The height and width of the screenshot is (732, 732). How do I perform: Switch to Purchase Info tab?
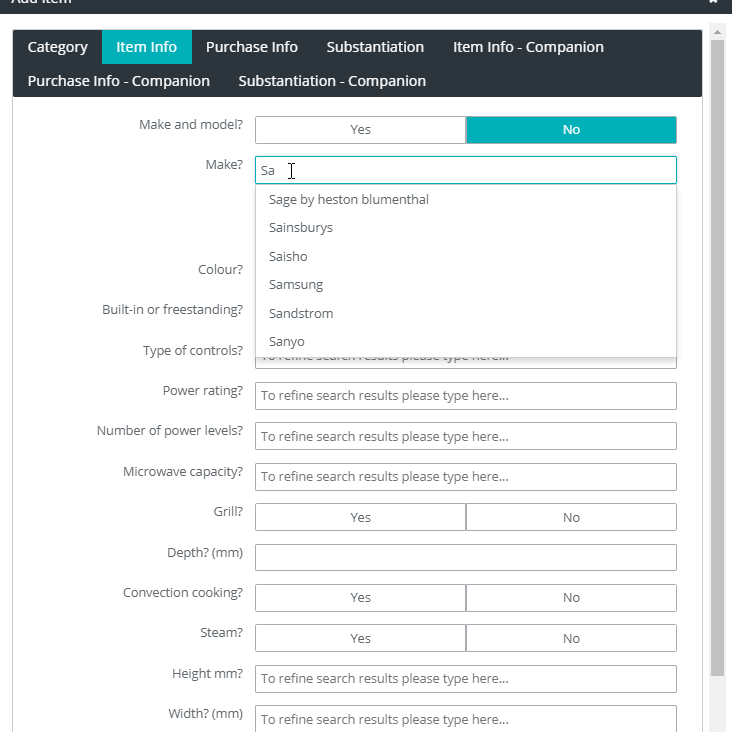[252, 47]
